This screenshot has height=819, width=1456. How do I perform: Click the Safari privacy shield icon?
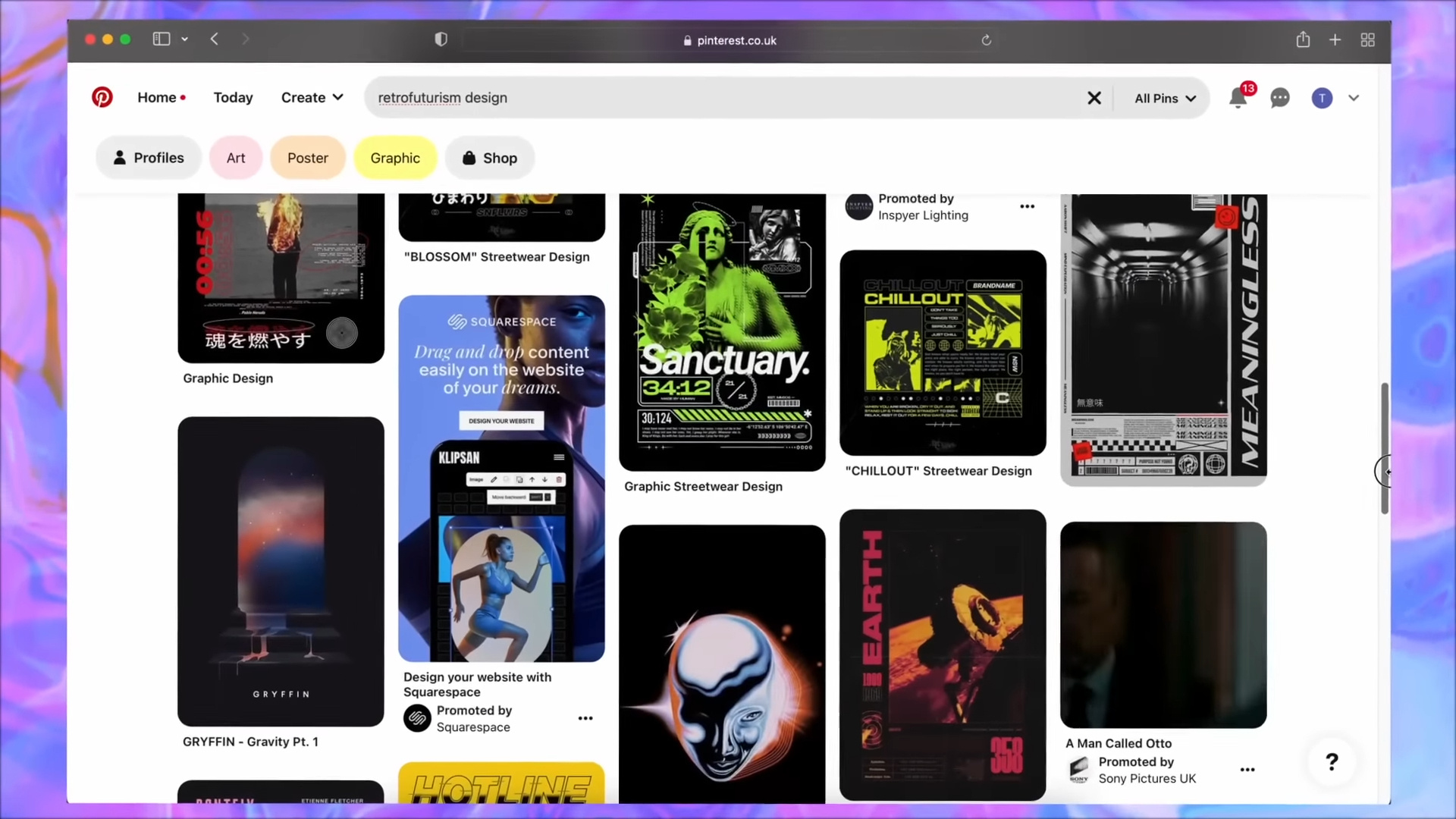441,39
